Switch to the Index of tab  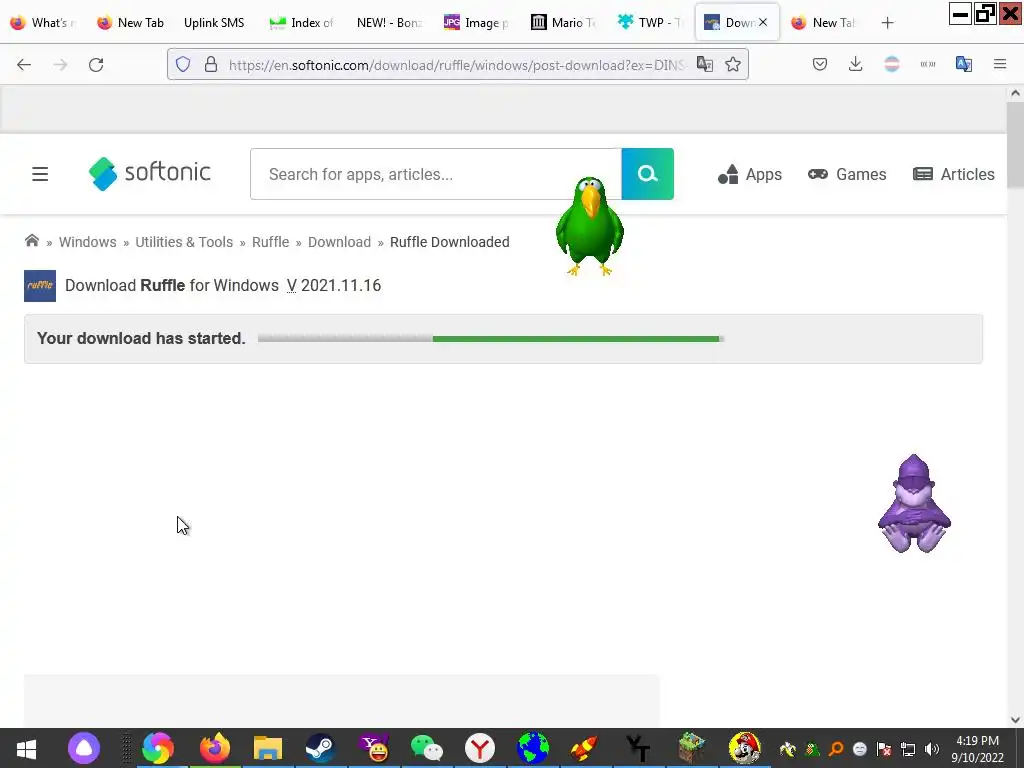pos(302,23)
